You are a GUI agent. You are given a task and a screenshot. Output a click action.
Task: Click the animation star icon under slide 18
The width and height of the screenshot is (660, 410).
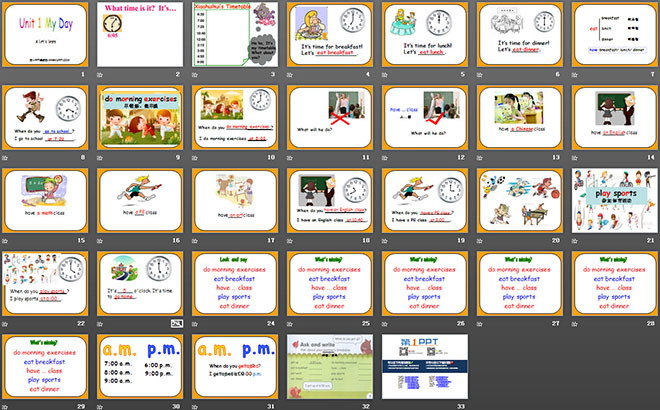(290, 241)
